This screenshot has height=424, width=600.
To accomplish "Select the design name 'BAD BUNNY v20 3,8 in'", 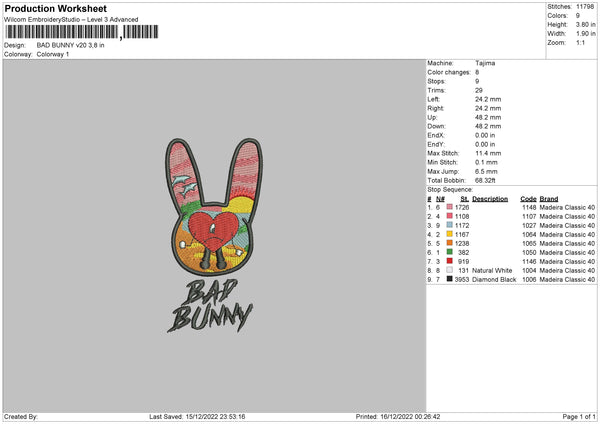I will (70, 45).
